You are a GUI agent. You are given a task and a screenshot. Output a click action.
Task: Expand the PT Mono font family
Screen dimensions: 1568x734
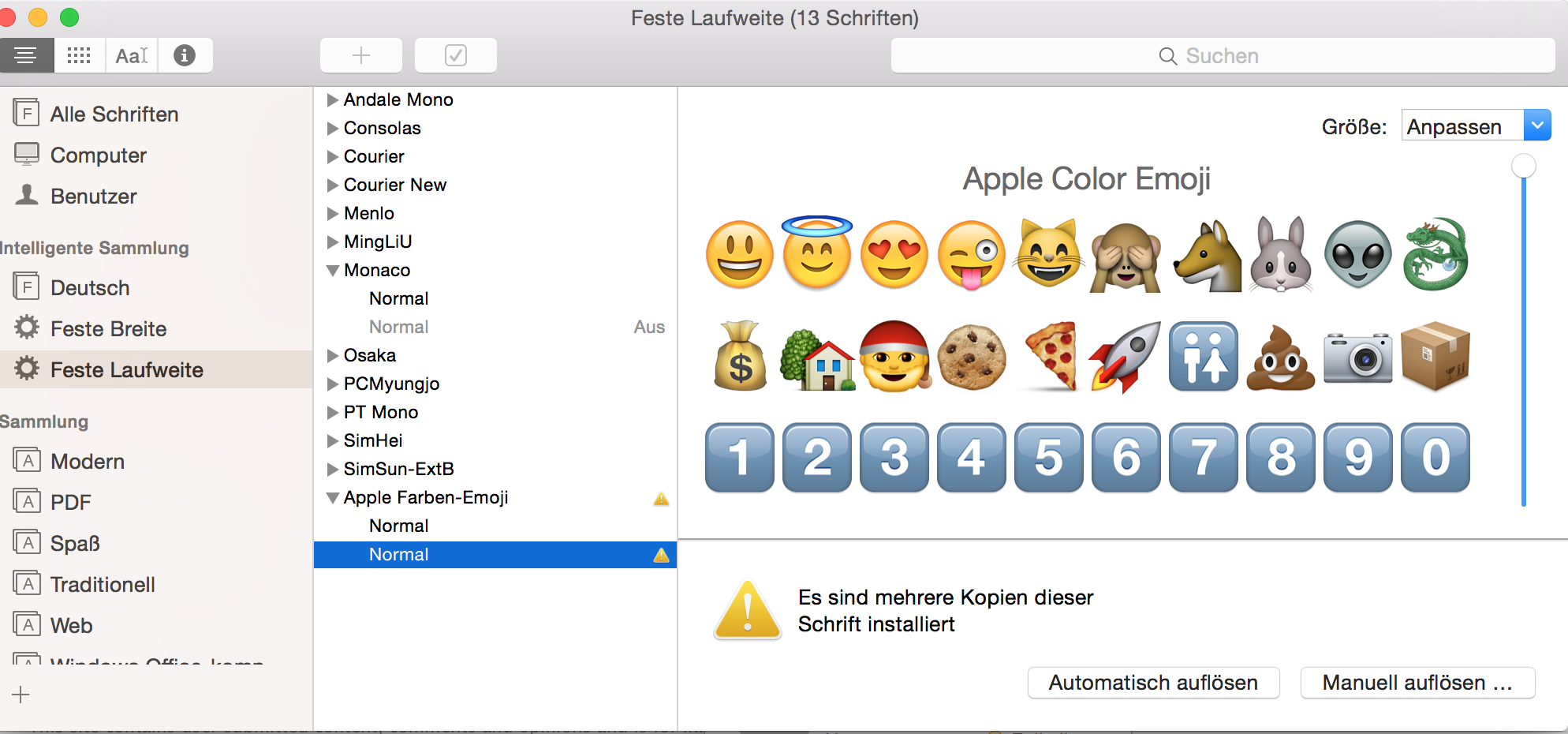[x=333, y=413]
